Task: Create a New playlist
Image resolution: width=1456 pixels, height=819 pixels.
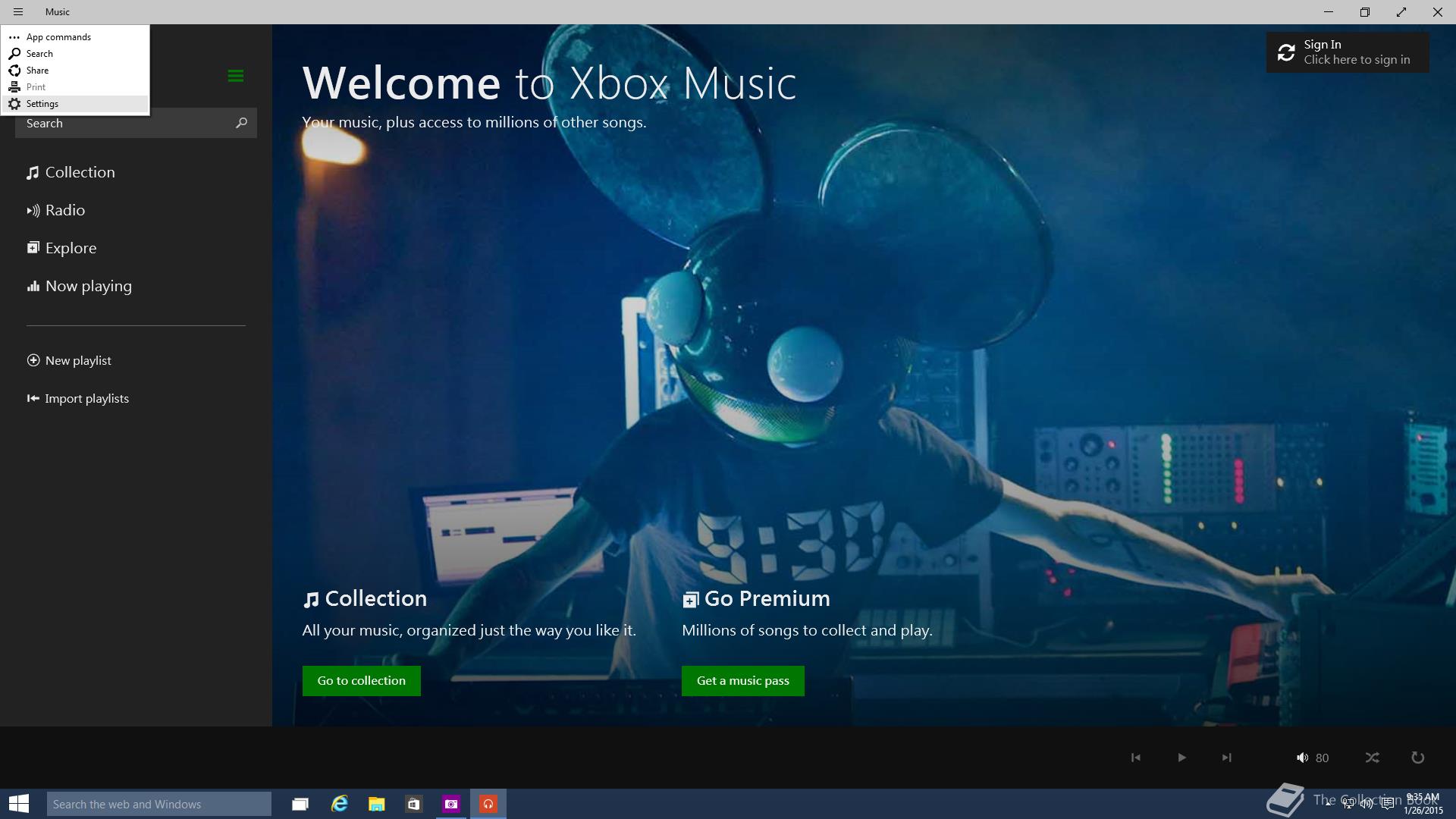Action: 69,360
